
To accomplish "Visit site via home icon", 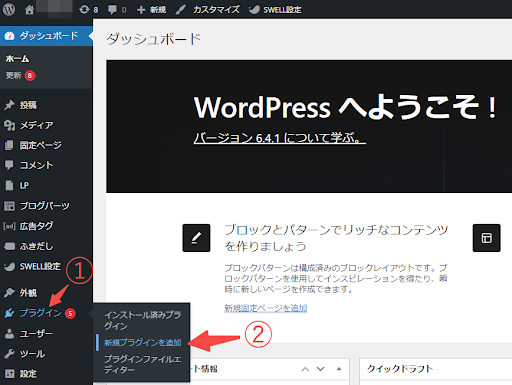I will coord(29,10).
